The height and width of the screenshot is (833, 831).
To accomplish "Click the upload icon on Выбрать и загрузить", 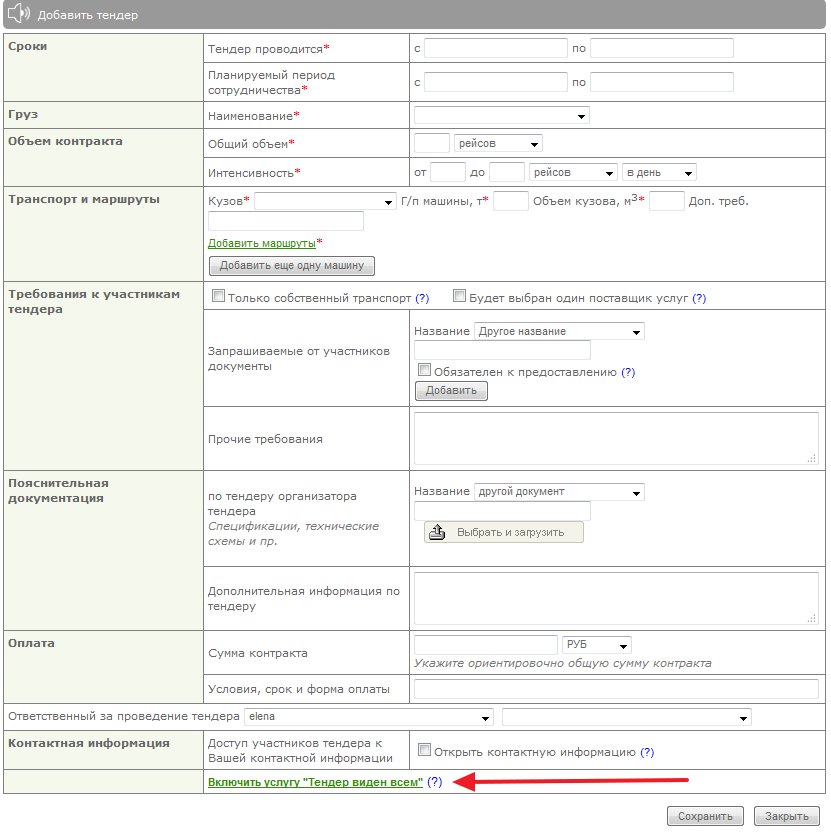I will tap(437, 532).
